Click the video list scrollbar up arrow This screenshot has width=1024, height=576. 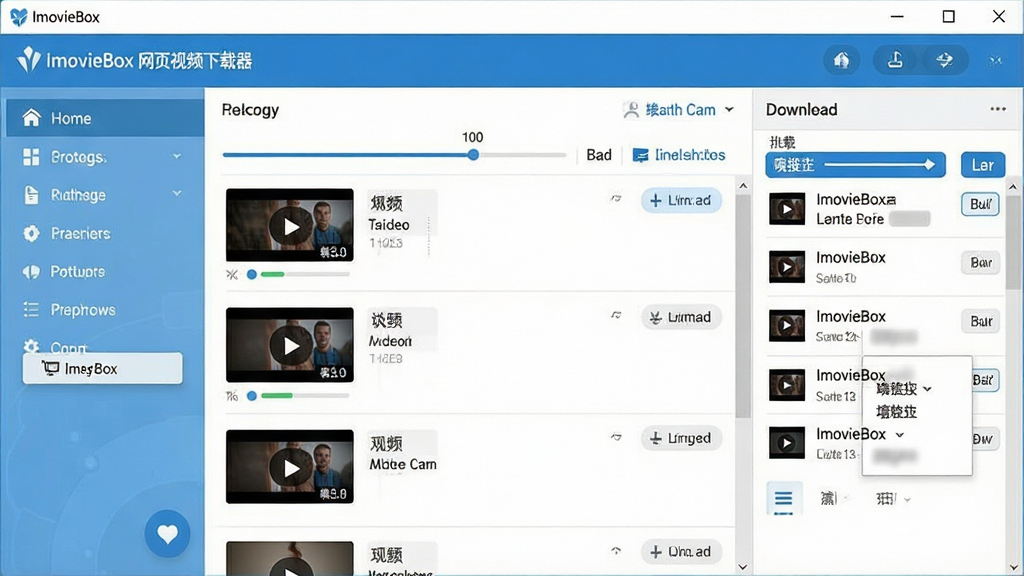point(743,186)
